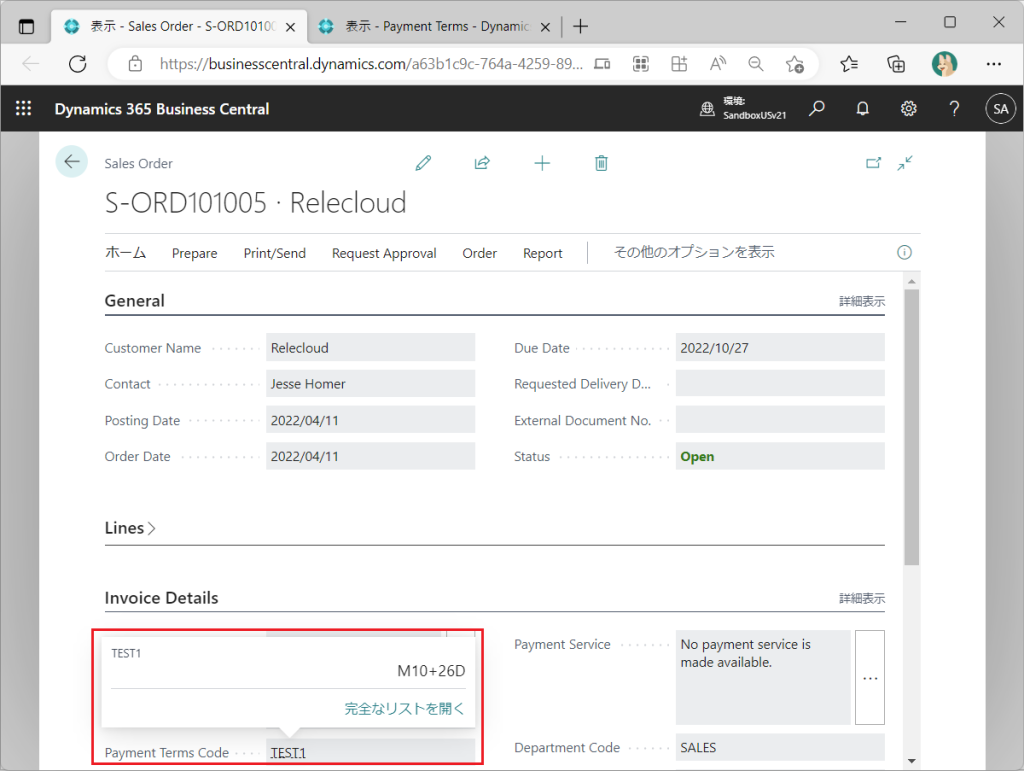Click 完全なリストを開く link

[404, 709]
